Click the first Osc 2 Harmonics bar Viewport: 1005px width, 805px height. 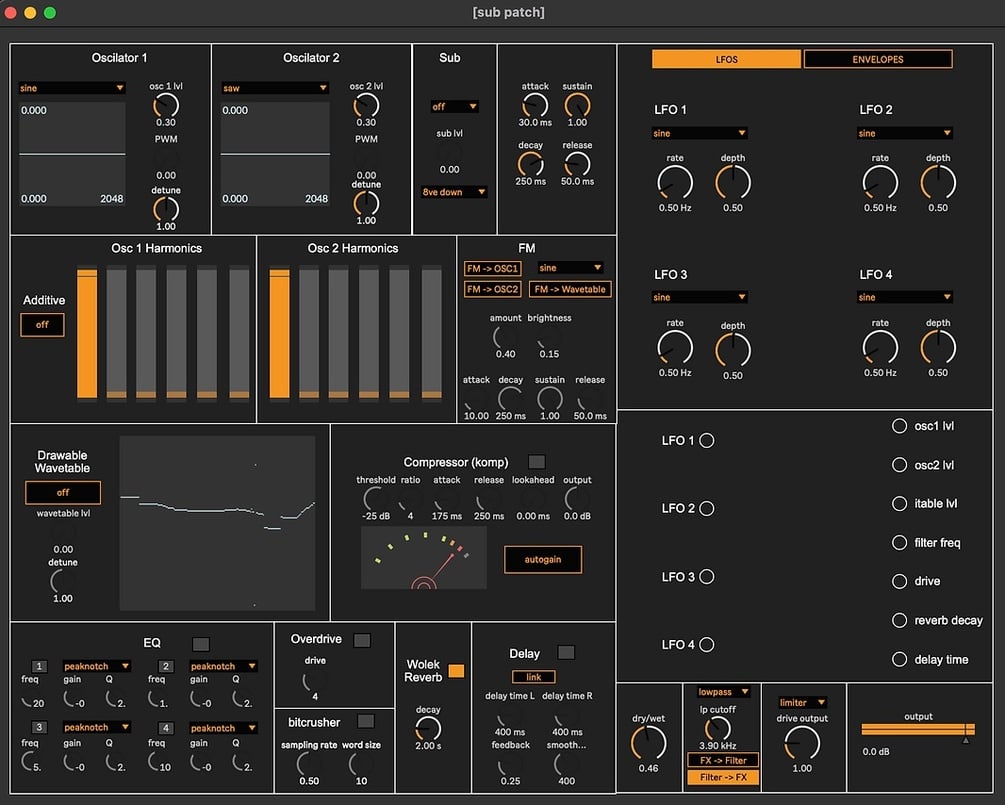point(279,333)
